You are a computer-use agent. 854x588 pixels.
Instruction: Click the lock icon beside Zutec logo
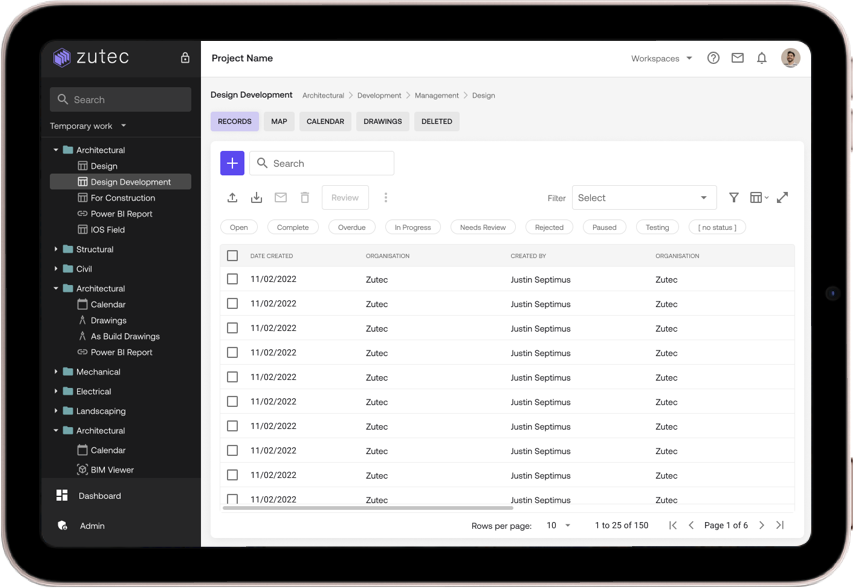pyautogui.click(x=184, y=58)
